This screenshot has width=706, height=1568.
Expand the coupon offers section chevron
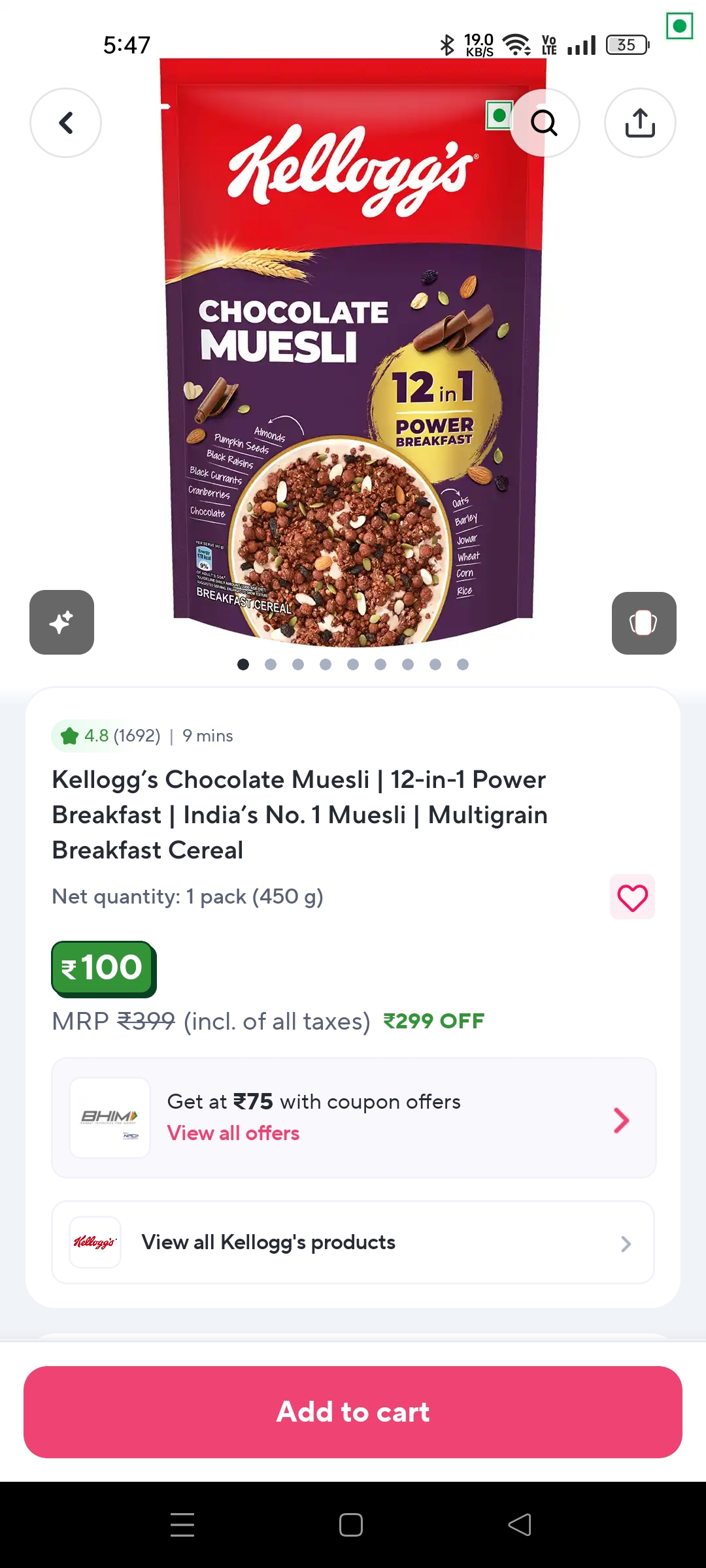coord(622,1120)
